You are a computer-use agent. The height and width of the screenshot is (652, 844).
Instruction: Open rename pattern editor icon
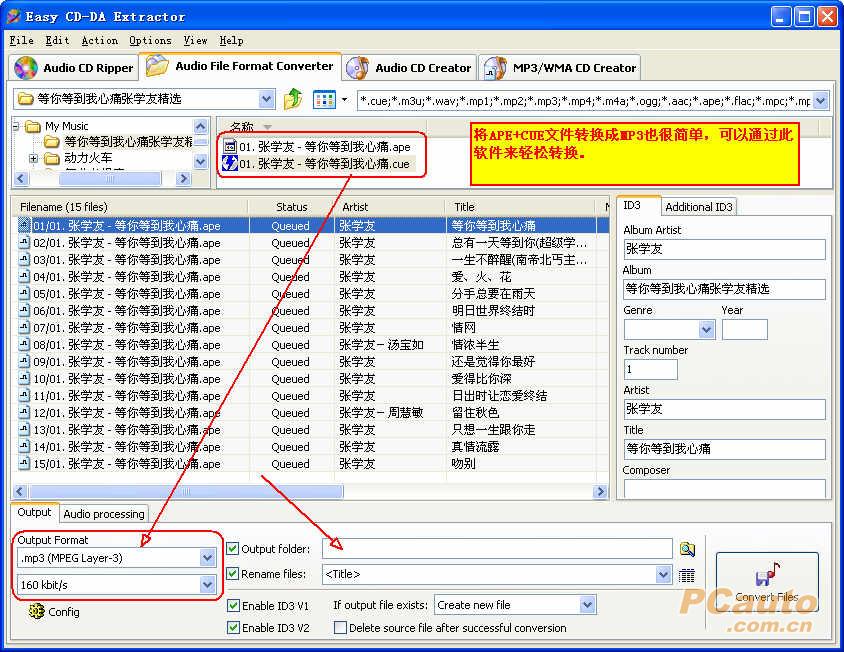point(686,576)
